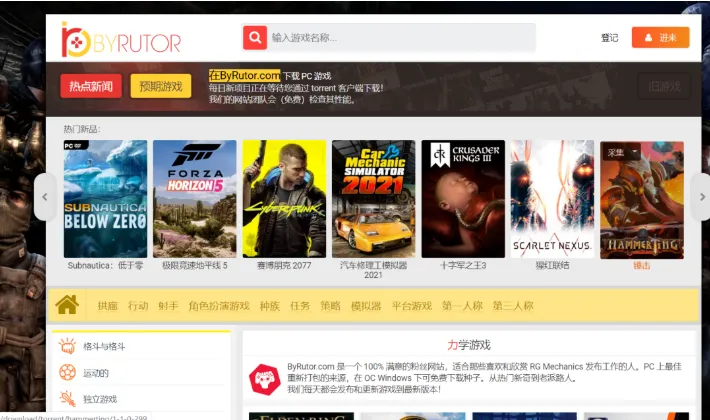Click the 力学游戏 section heading
This screenshot has width=710, height=420.
pos(469,345)
